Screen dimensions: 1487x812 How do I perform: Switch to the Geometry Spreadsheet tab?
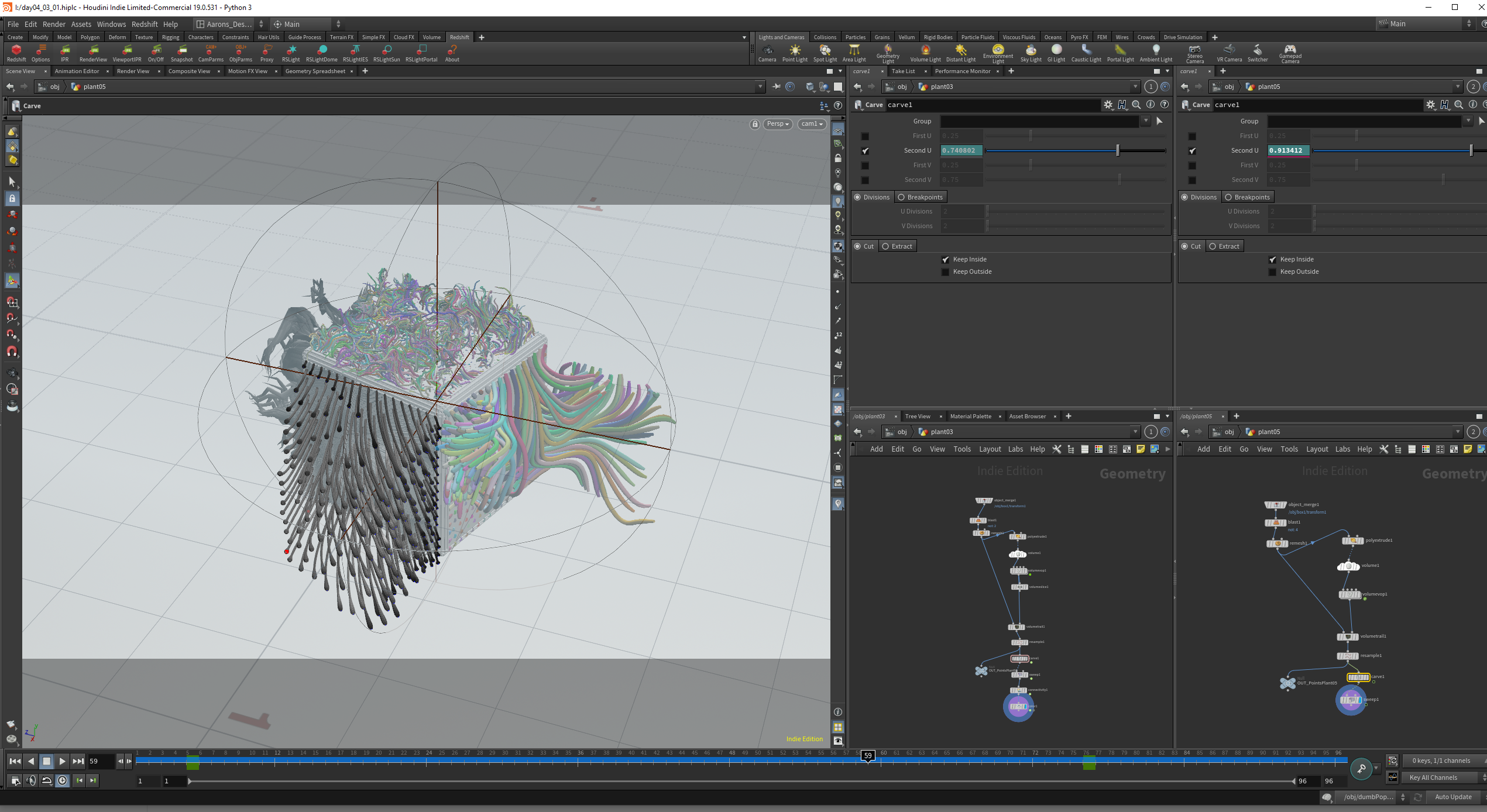(x=315, y=71)
